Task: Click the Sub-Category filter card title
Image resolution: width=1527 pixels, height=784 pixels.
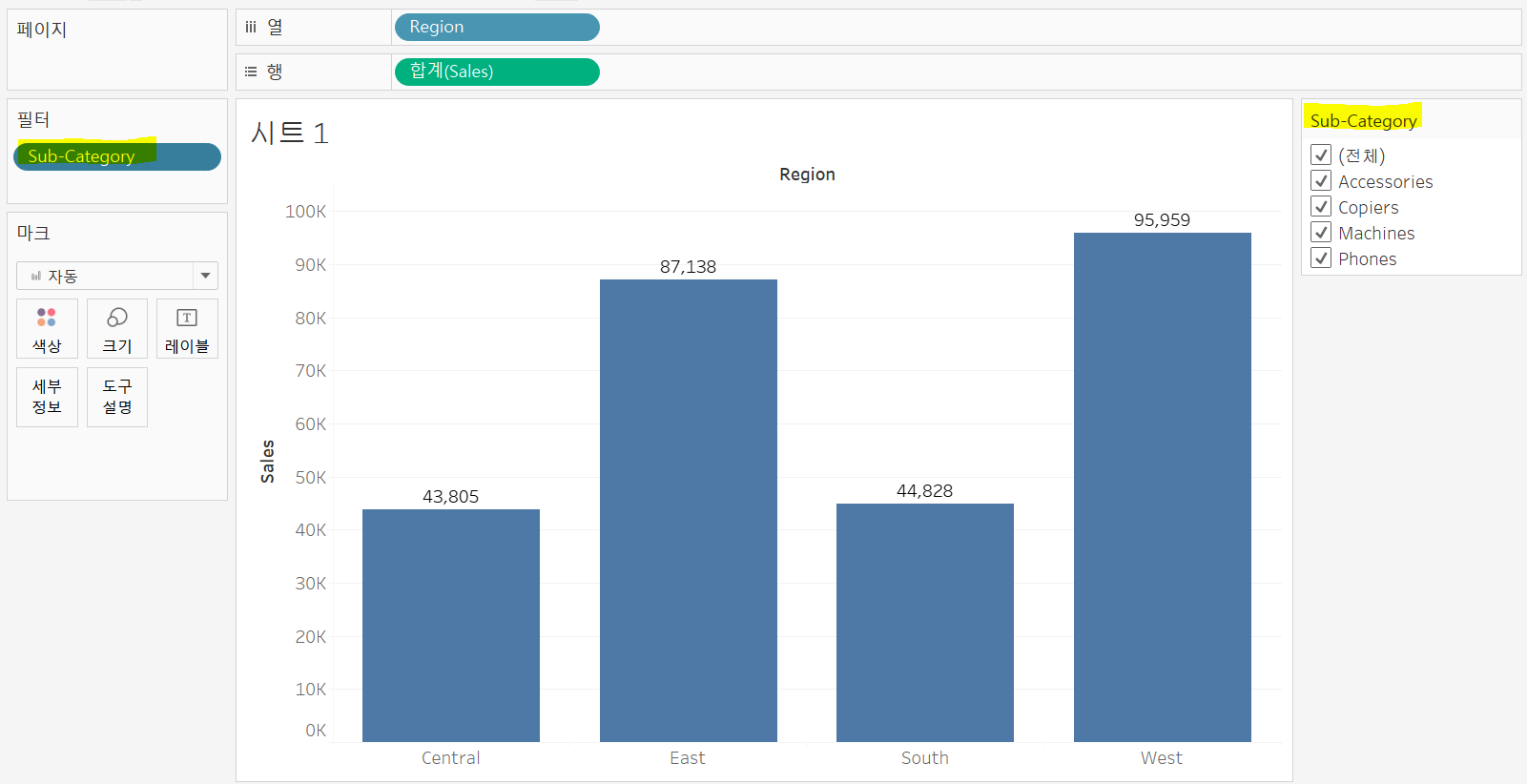Action: [x=1363, y=120]
